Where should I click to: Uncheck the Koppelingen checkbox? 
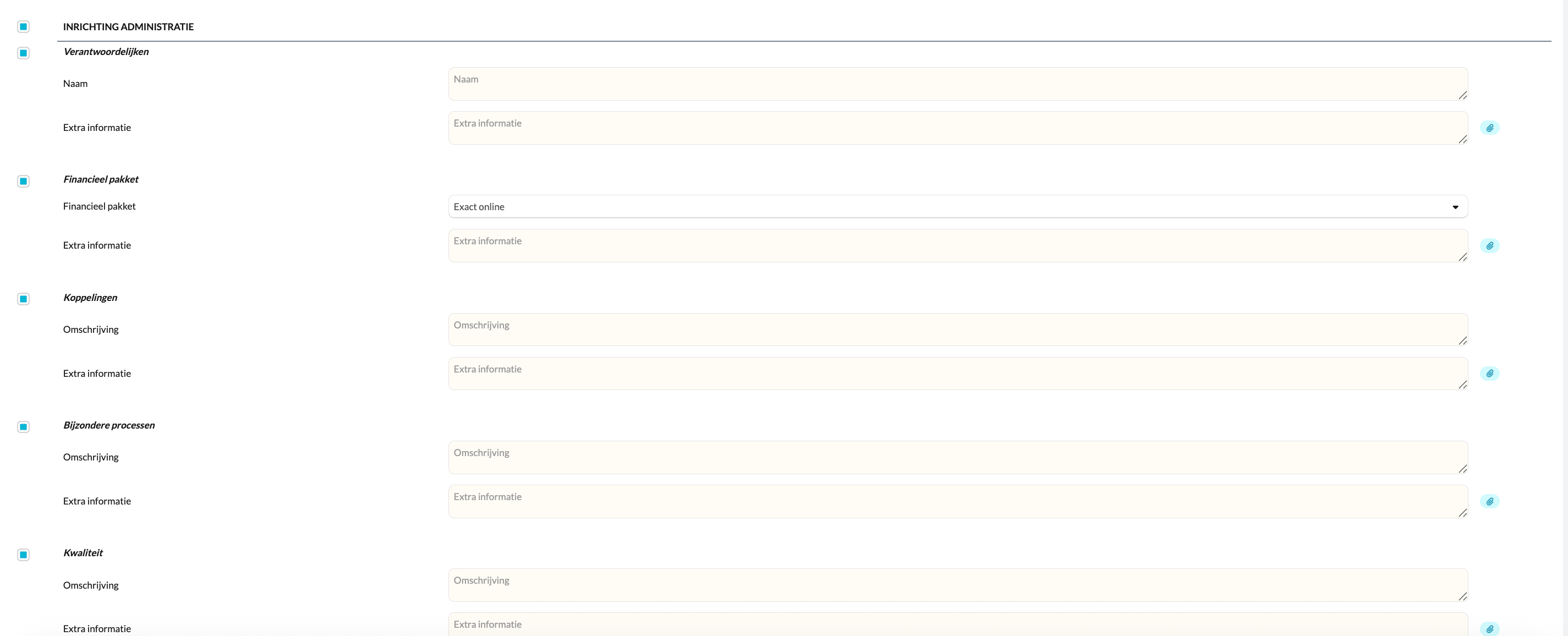click(23, 299)
